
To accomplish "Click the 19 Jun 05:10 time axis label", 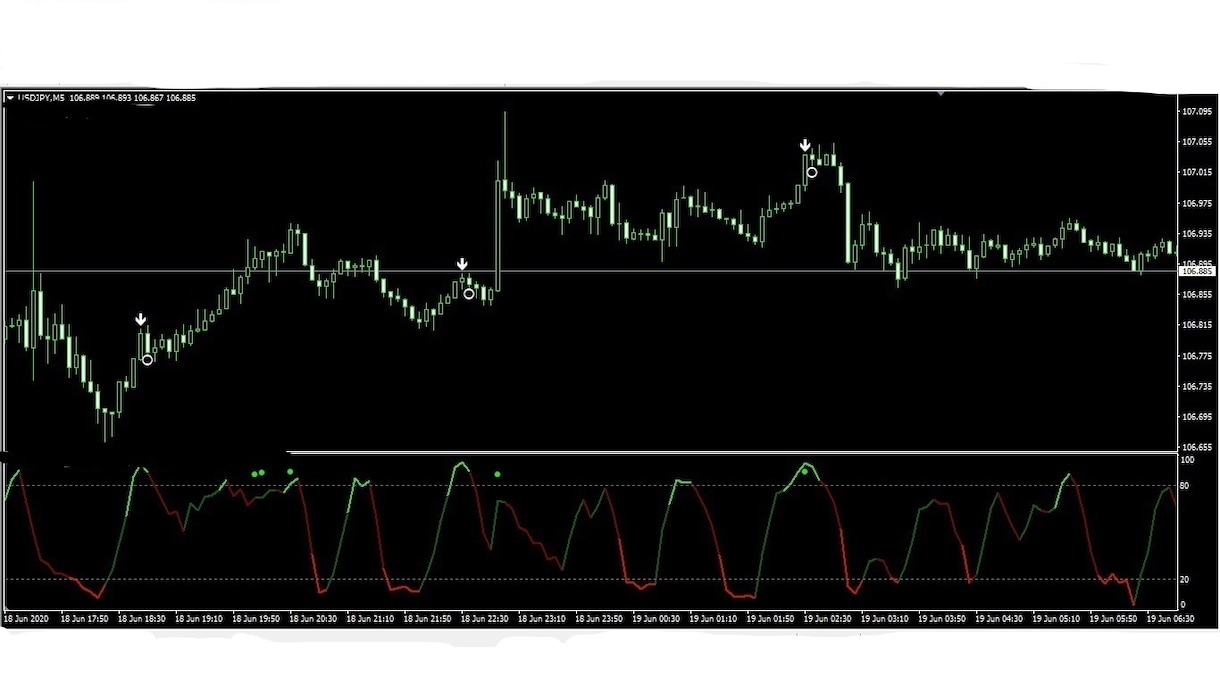I will tap(1056, 618).
